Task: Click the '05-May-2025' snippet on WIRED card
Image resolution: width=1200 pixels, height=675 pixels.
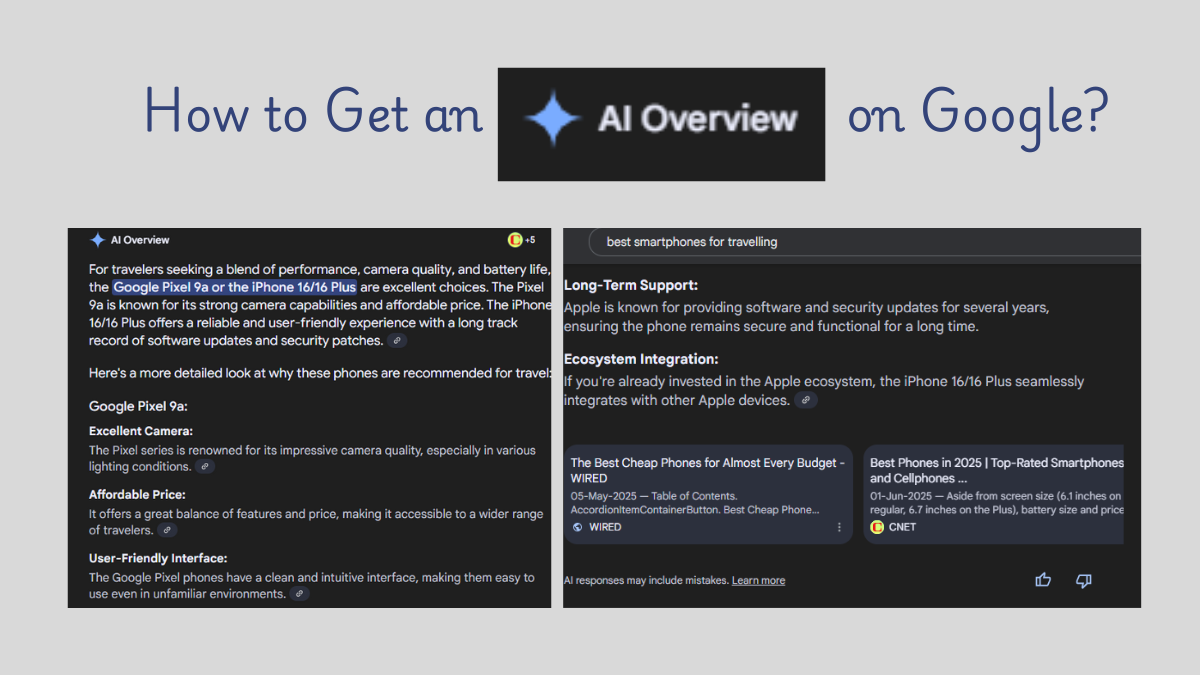Action: (x=695, y=503)
